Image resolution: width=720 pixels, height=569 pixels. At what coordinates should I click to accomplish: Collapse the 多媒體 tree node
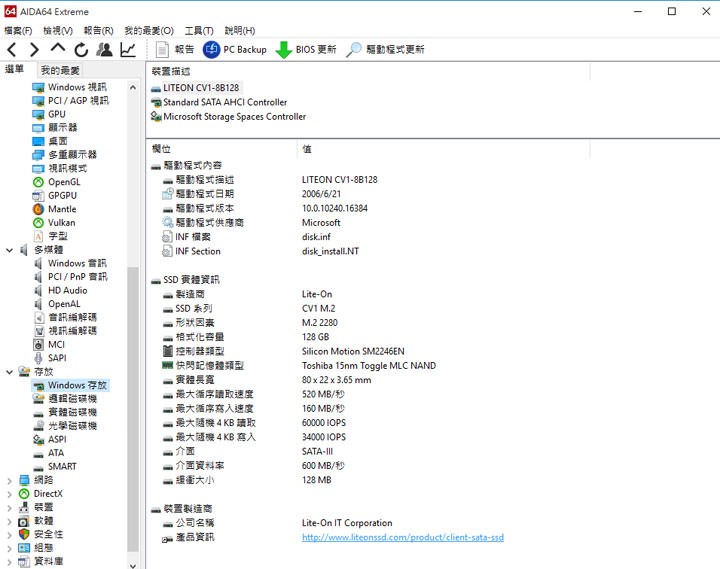(x=9, y=250)
